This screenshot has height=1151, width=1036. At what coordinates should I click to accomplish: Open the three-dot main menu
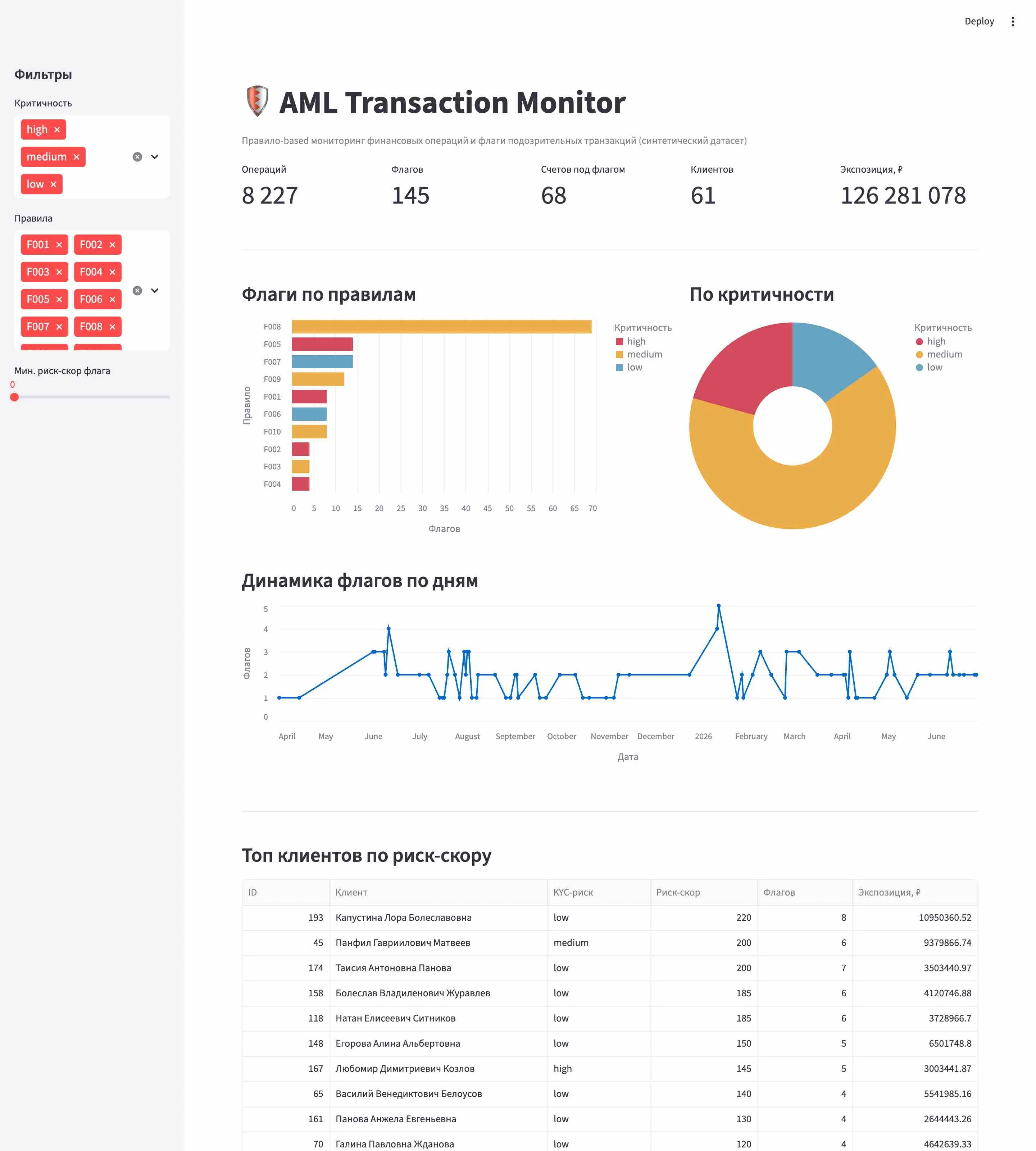point(1013,22)
